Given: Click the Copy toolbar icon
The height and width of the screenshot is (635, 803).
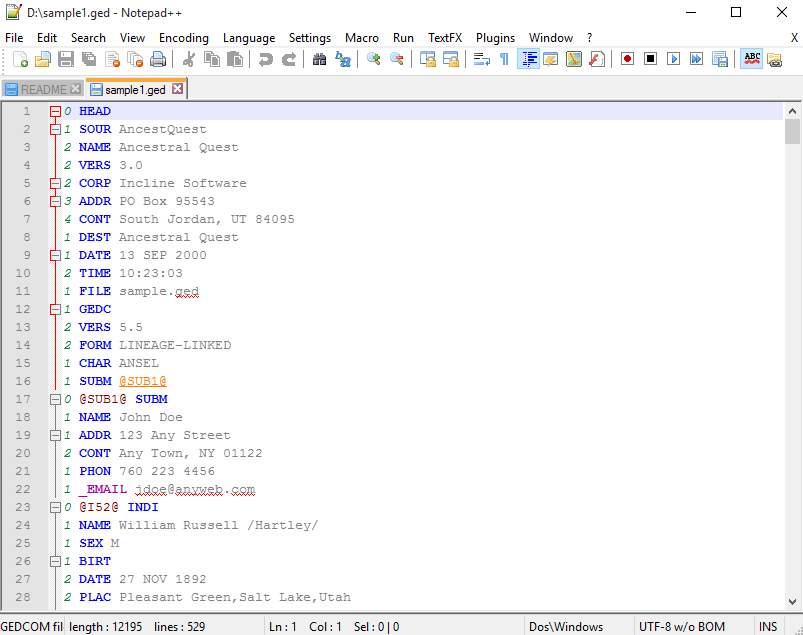Looking at the screenshot, I should pos(212,59).
